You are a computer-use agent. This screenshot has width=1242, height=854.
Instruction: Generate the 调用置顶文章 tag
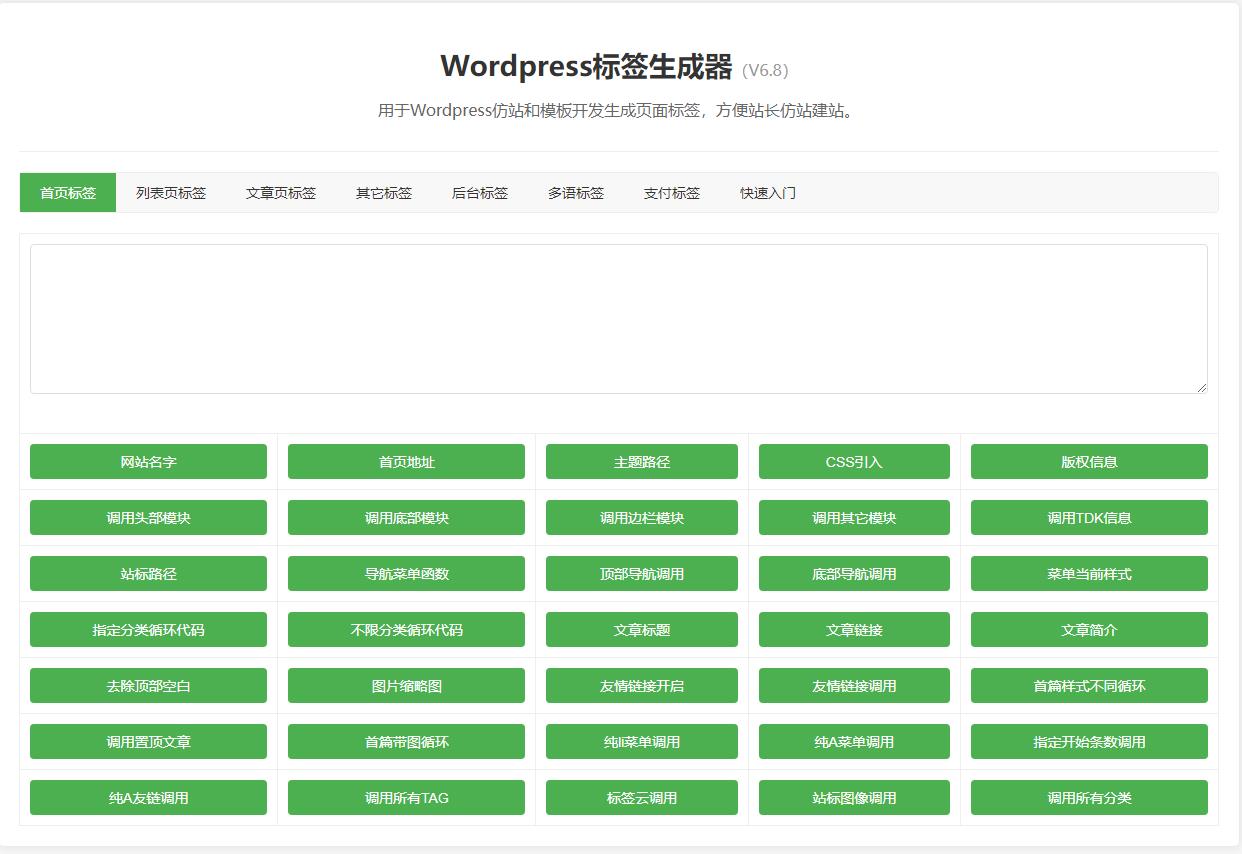click(148, 741)
